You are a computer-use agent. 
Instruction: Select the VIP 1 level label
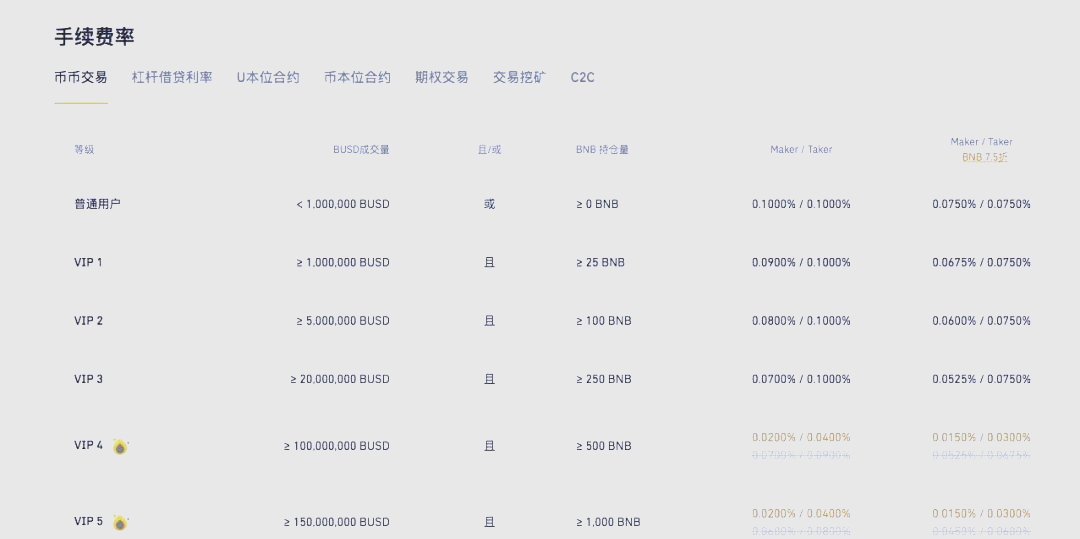[88, 263]
